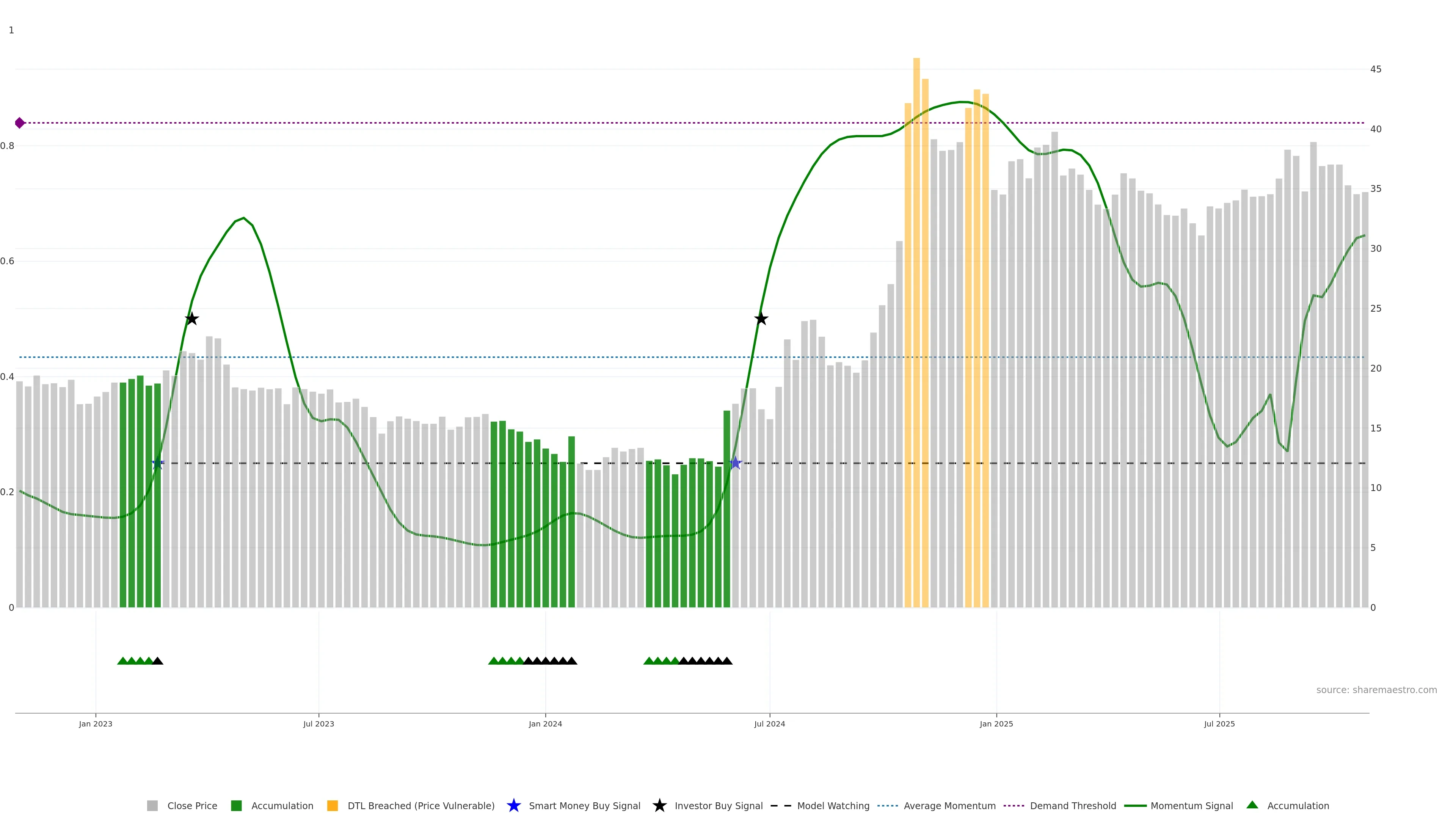
Task: Click the green Accumulation triangle legend icon
Action: 1252,805
